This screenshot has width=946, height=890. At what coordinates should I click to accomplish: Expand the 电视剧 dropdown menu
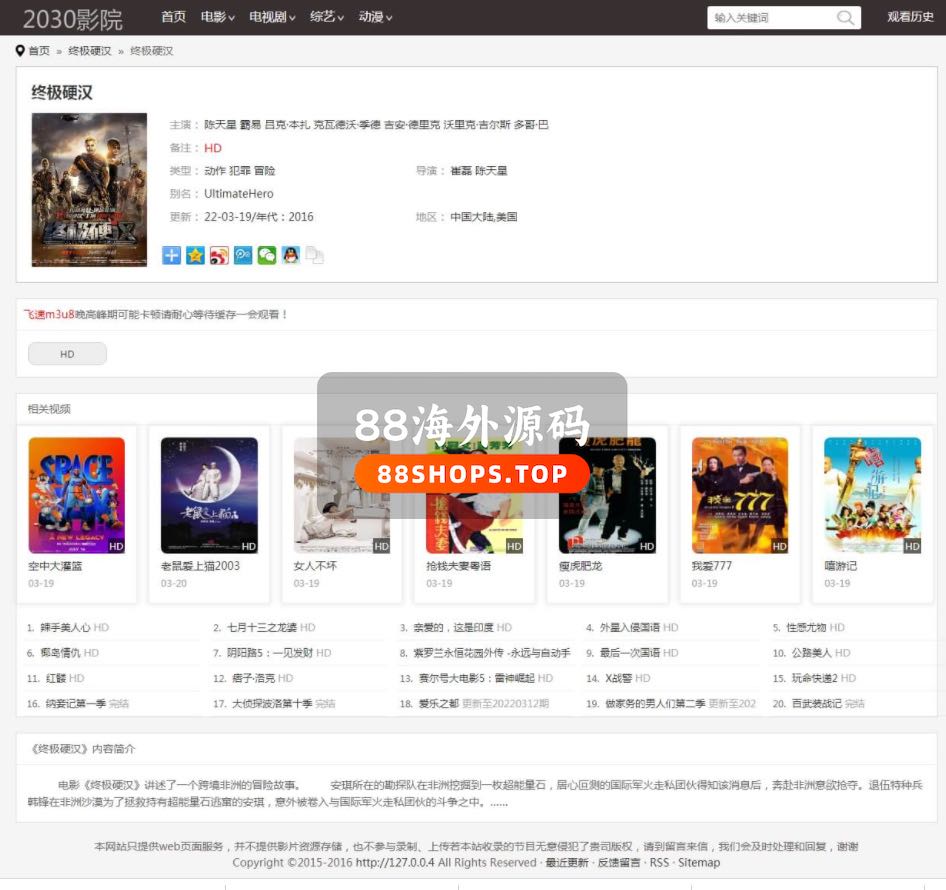272,17
